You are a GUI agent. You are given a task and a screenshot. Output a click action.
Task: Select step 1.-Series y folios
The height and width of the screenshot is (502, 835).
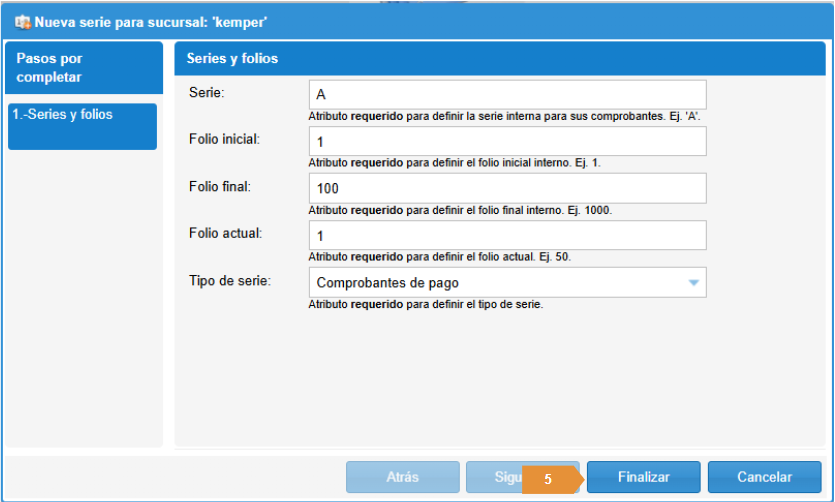coord(83,127)
